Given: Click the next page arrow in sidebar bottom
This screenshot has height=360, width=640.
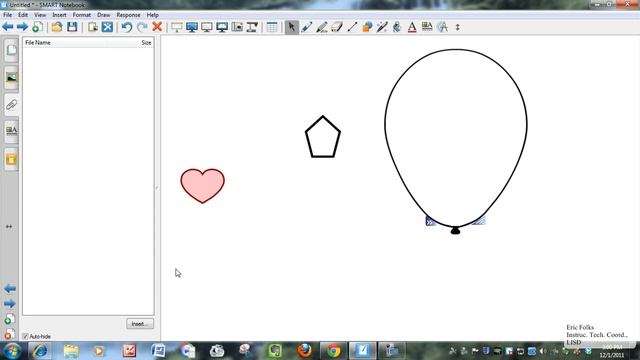Looking at the screenshot, I should click(x=10, y=304).
